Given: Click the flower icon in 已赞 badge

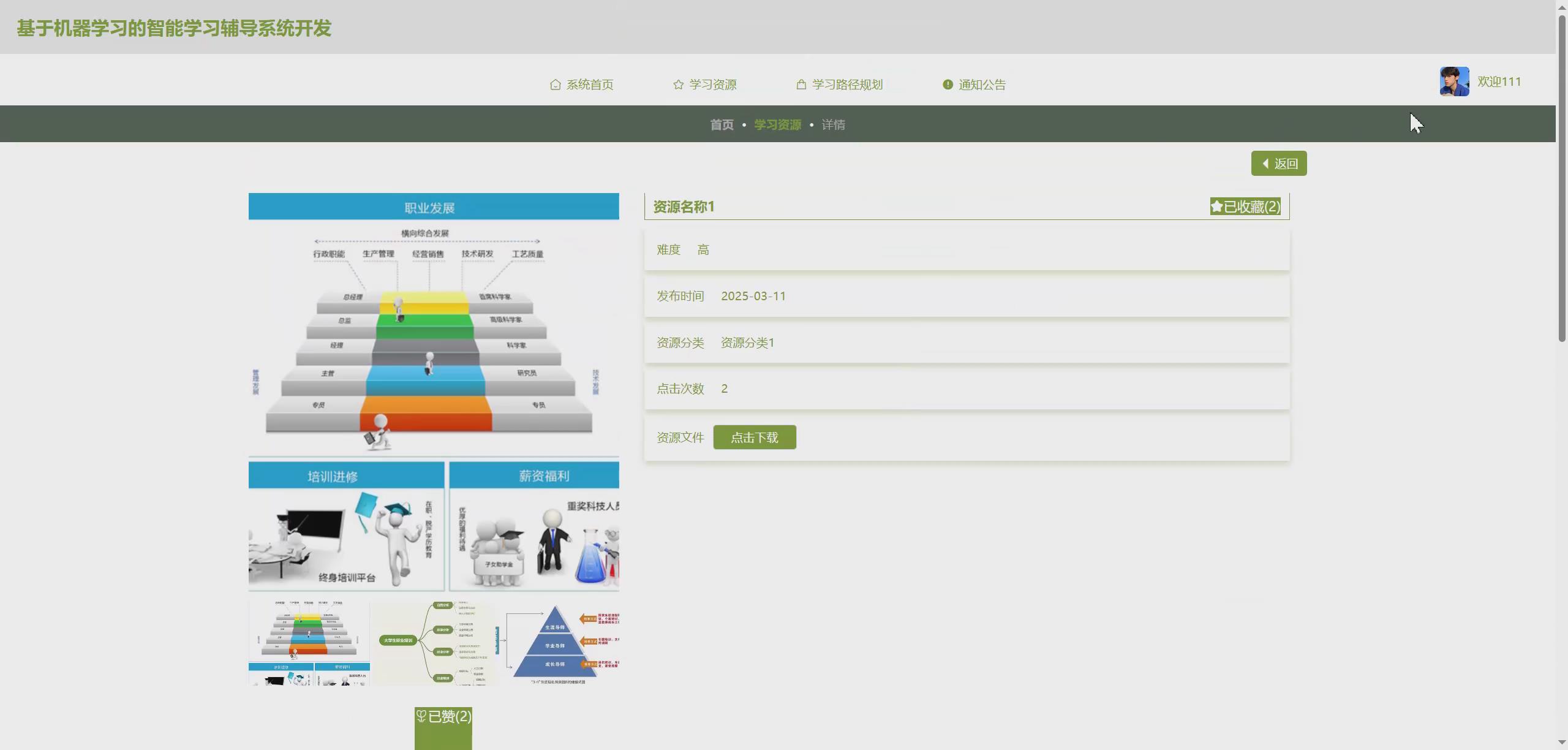Looking at the screenshot, I should (x=421, y=716).
